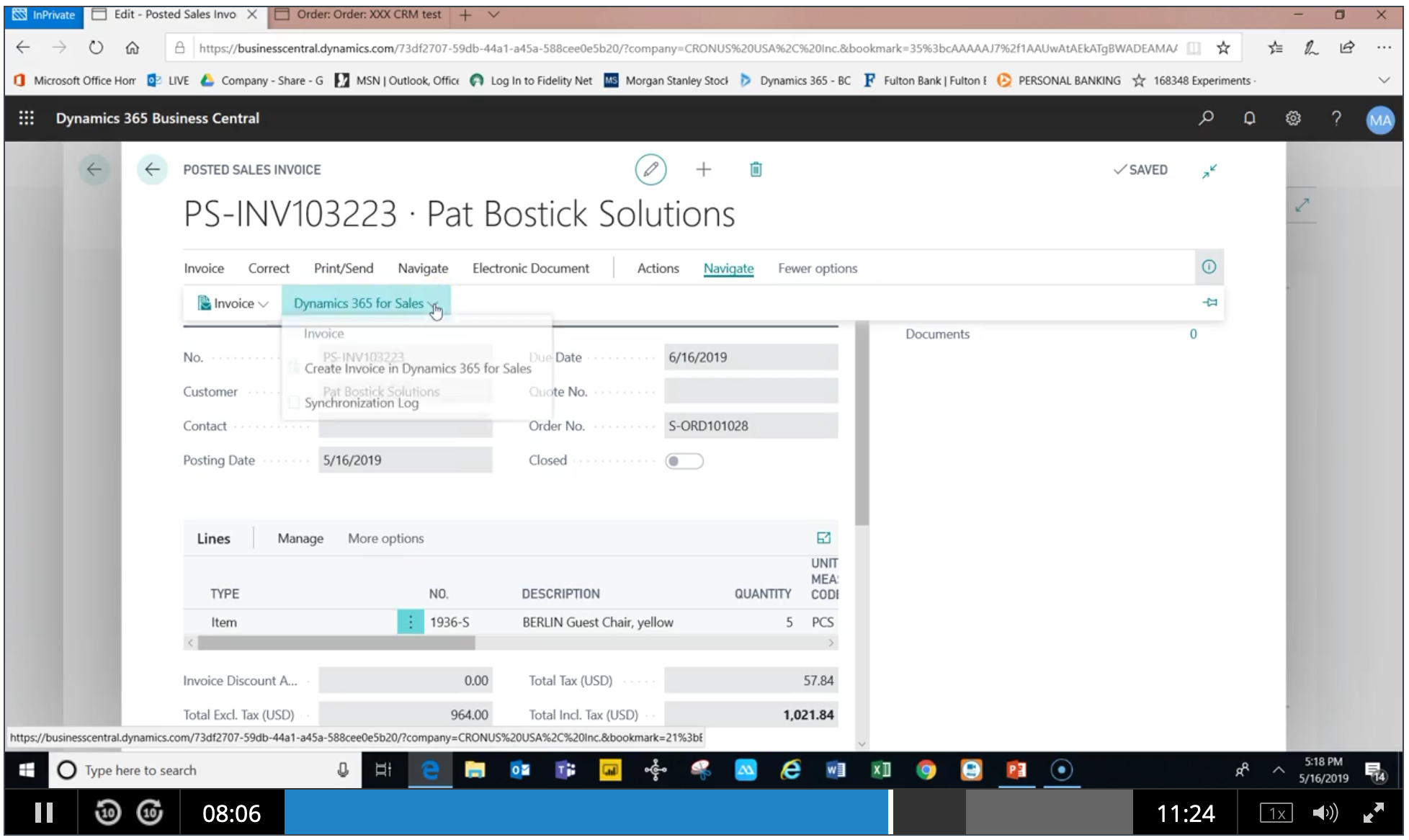
Task: Open PowerPoint from the taskbar
Action: [x=1016, y=770]
